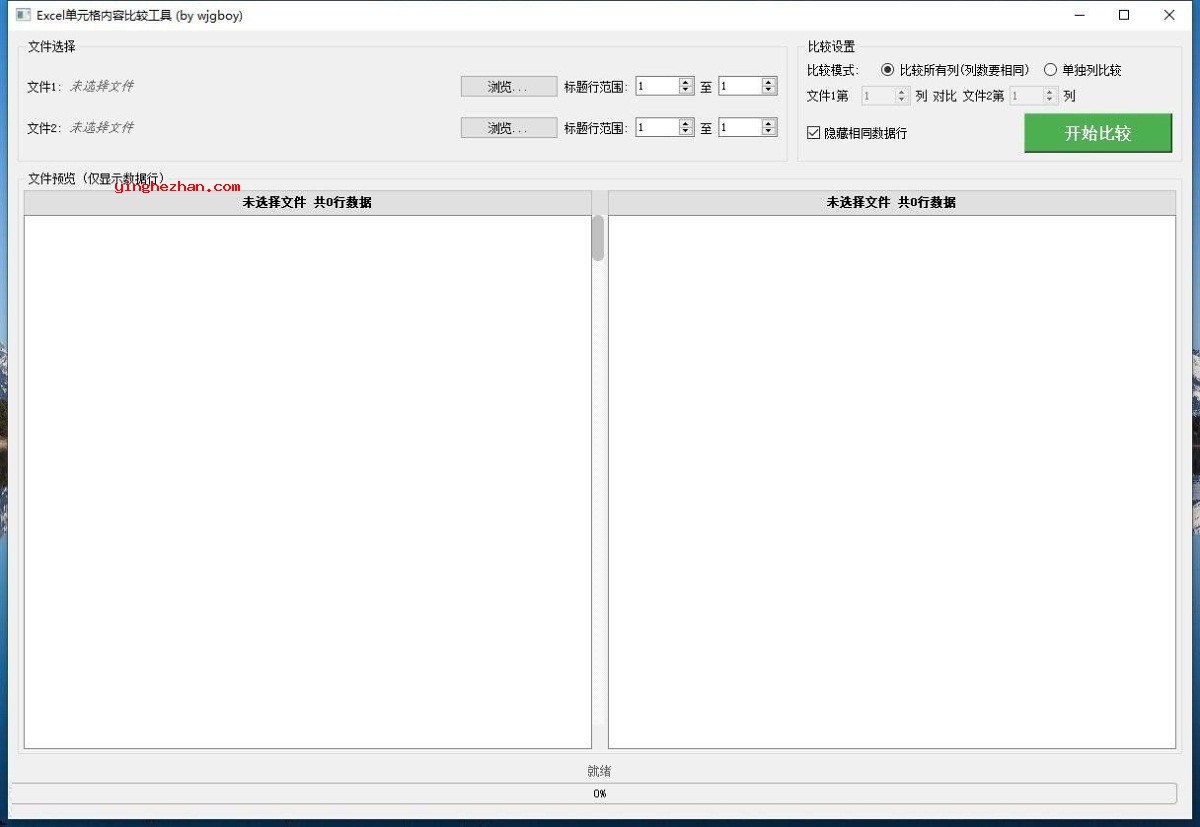
Task: Maximize the Excel comparison tool window
Action: coord(1124,15)
